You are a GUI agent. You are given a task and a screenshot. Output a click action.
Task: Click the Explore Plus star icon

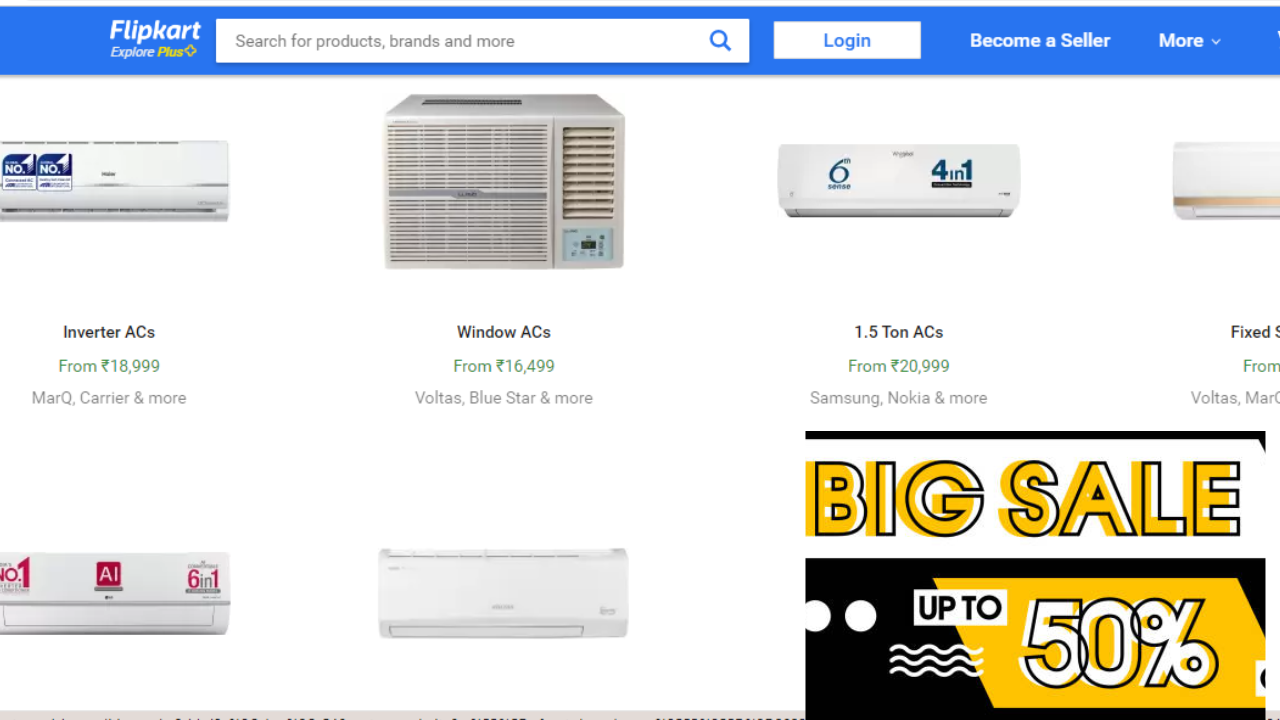coord(191,51)
